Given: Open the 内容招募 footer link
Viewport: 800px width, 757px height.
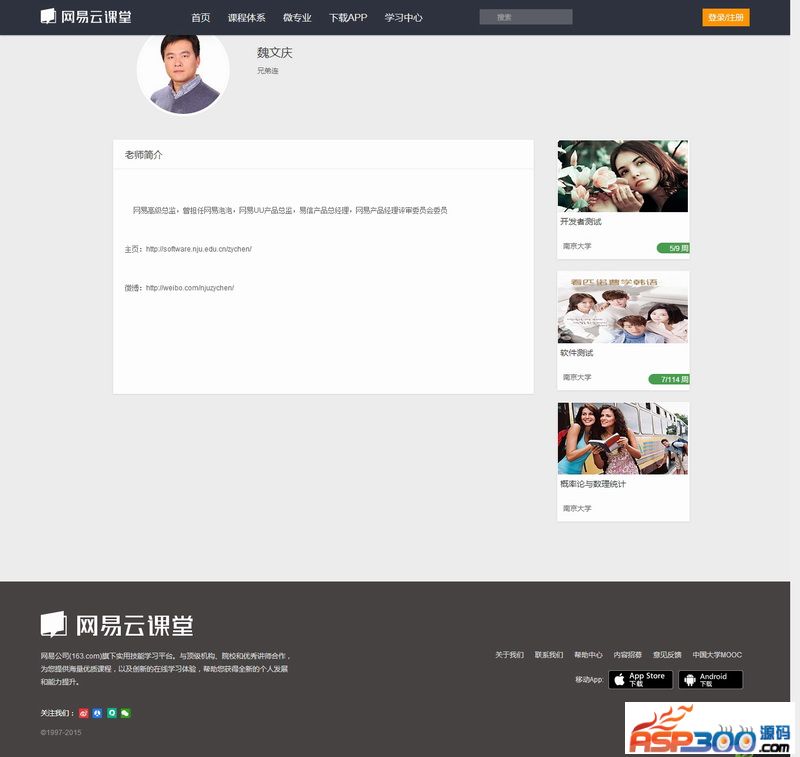Looking at the screenshot, I should coord(628,654).
